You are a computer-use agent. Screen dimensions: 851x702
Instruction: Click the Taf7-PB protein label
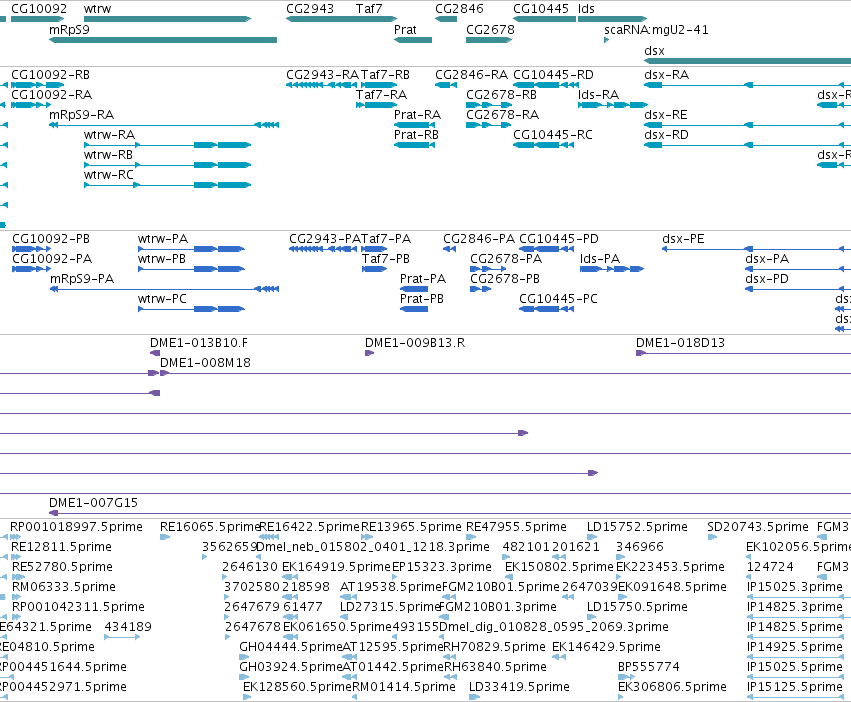click(x=386, y=258)
